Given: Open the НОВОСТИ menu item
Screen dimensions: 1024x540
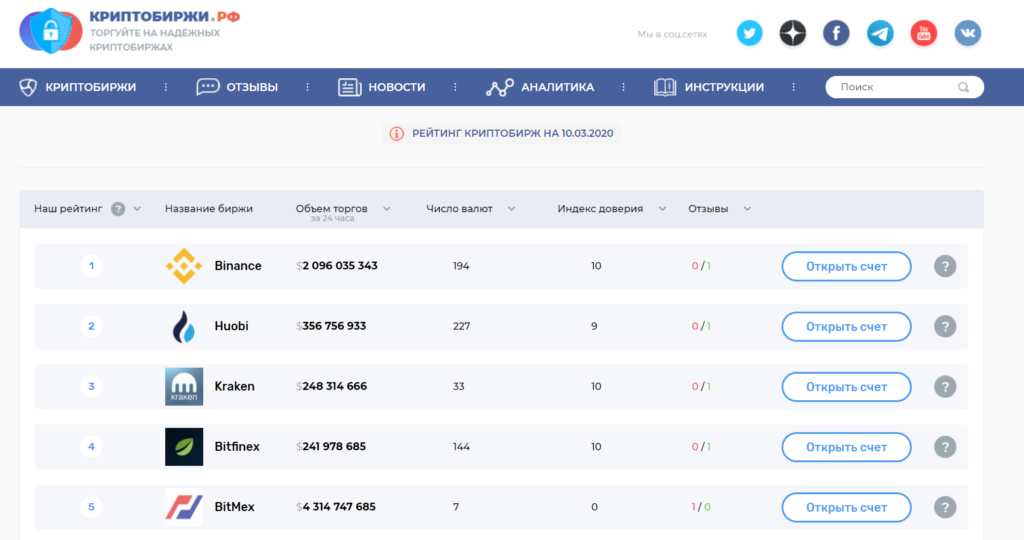Looking at the screenshot, I should 397,87.
